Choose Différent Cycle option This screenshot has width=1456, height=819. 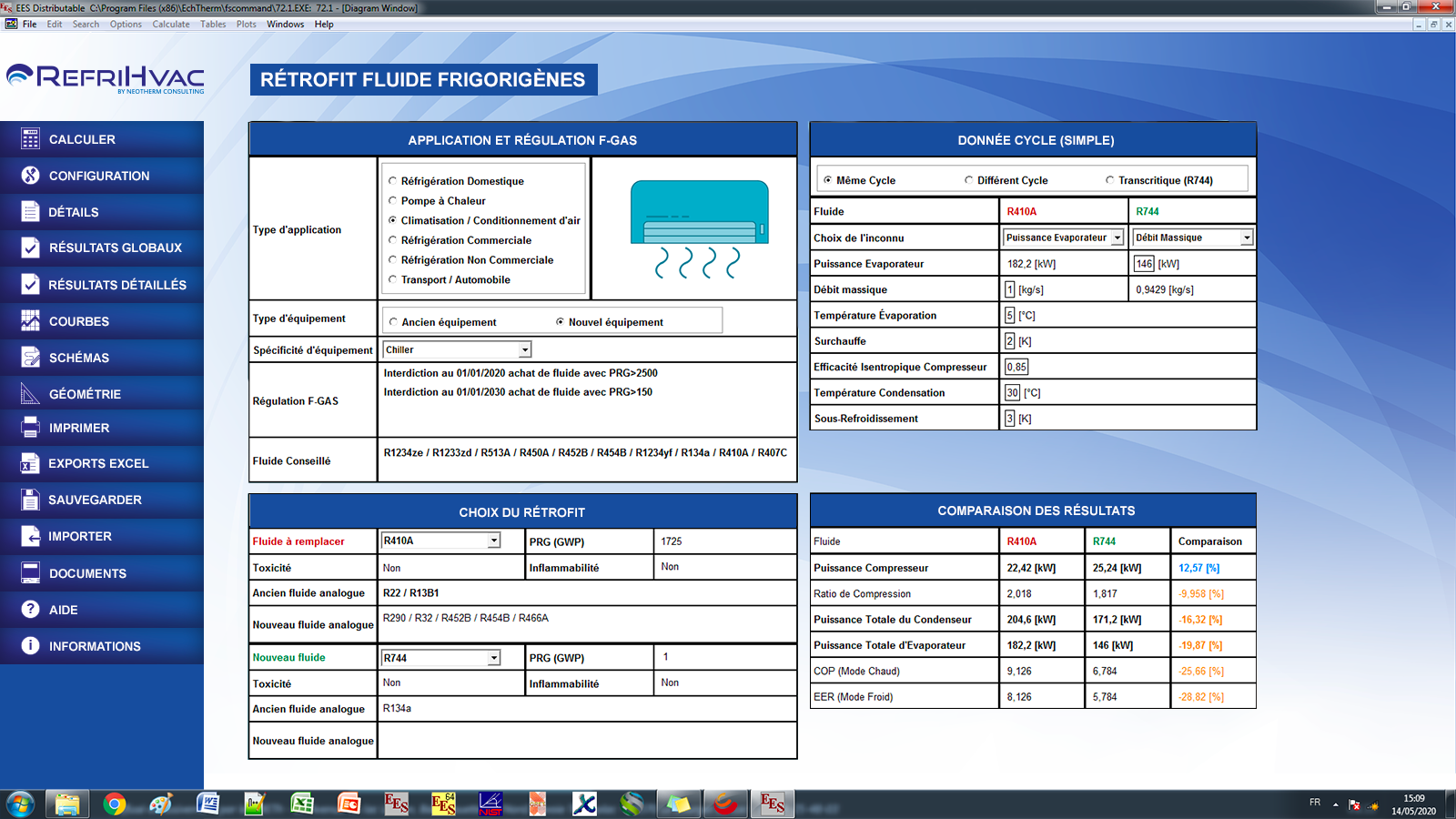[969, 180]
